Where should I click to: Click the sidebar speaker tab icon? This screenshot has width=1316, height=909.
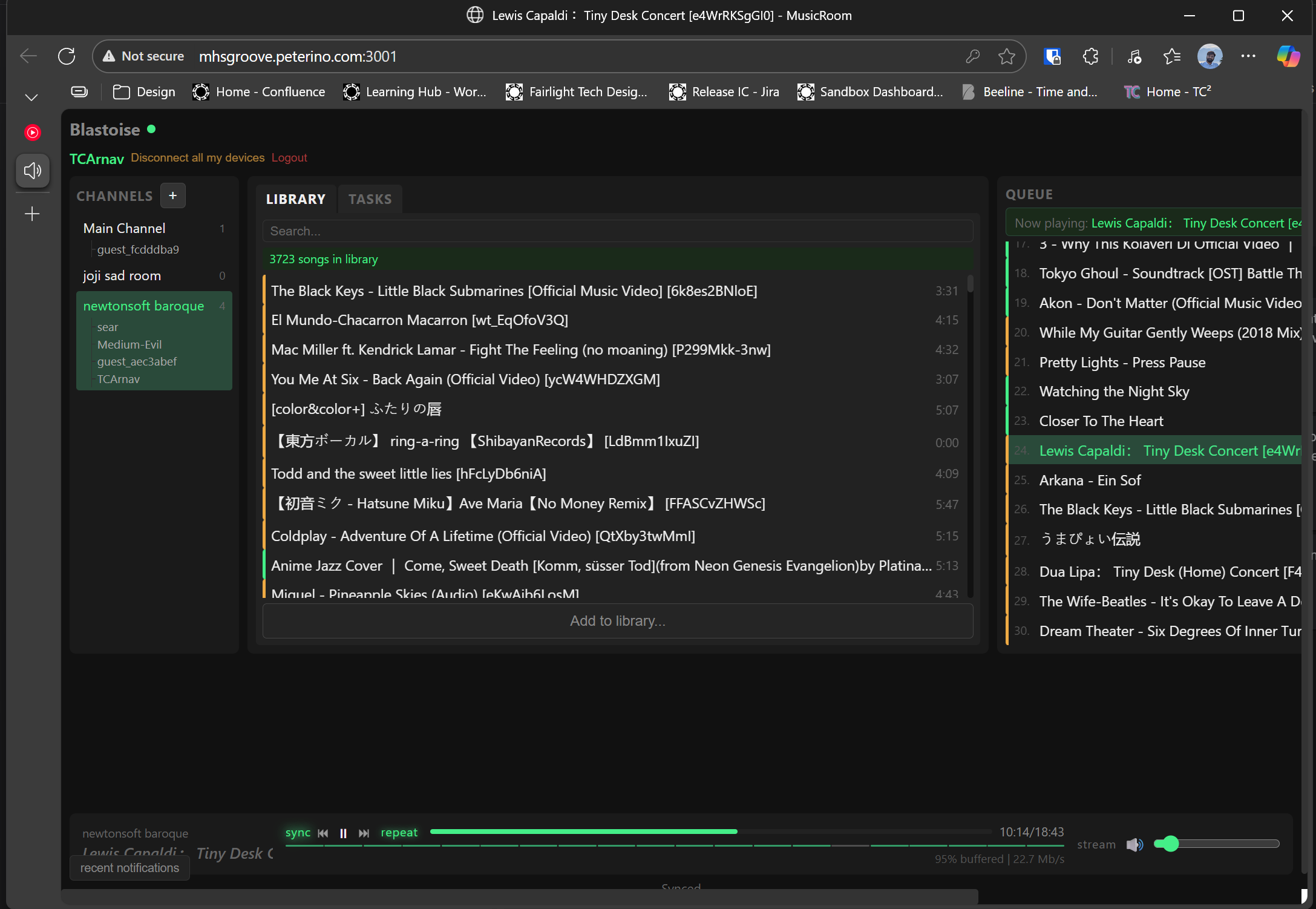click(x=33, y=171)
